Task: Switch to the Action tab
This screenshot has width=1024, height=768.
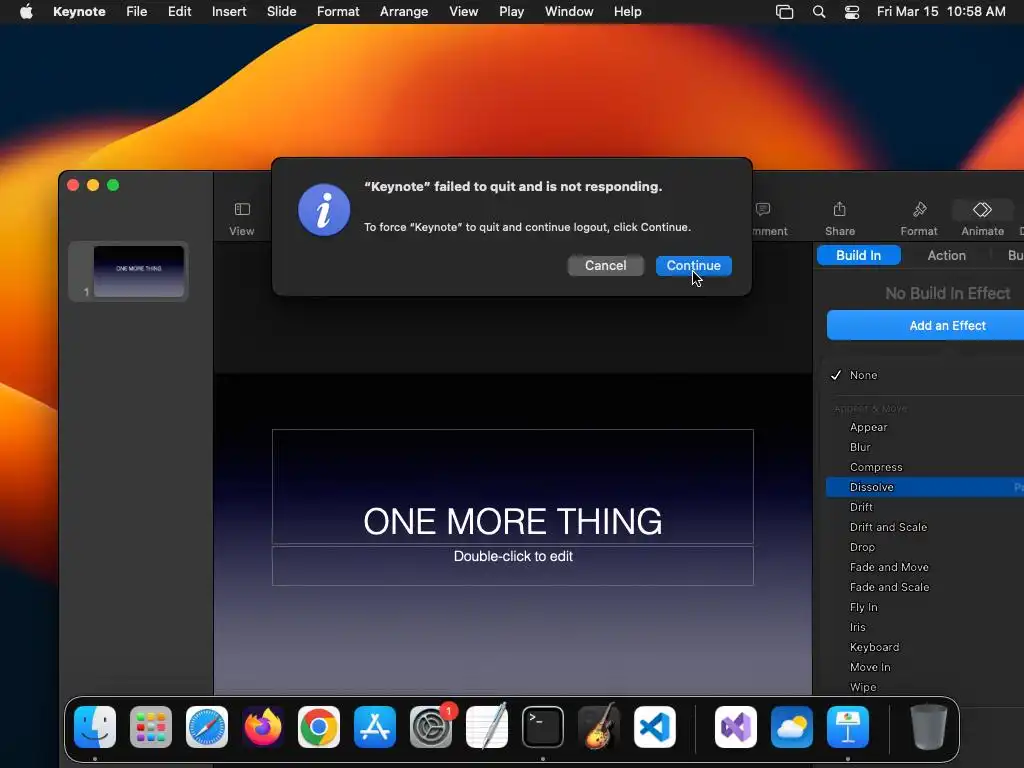Action: (946, 255)
